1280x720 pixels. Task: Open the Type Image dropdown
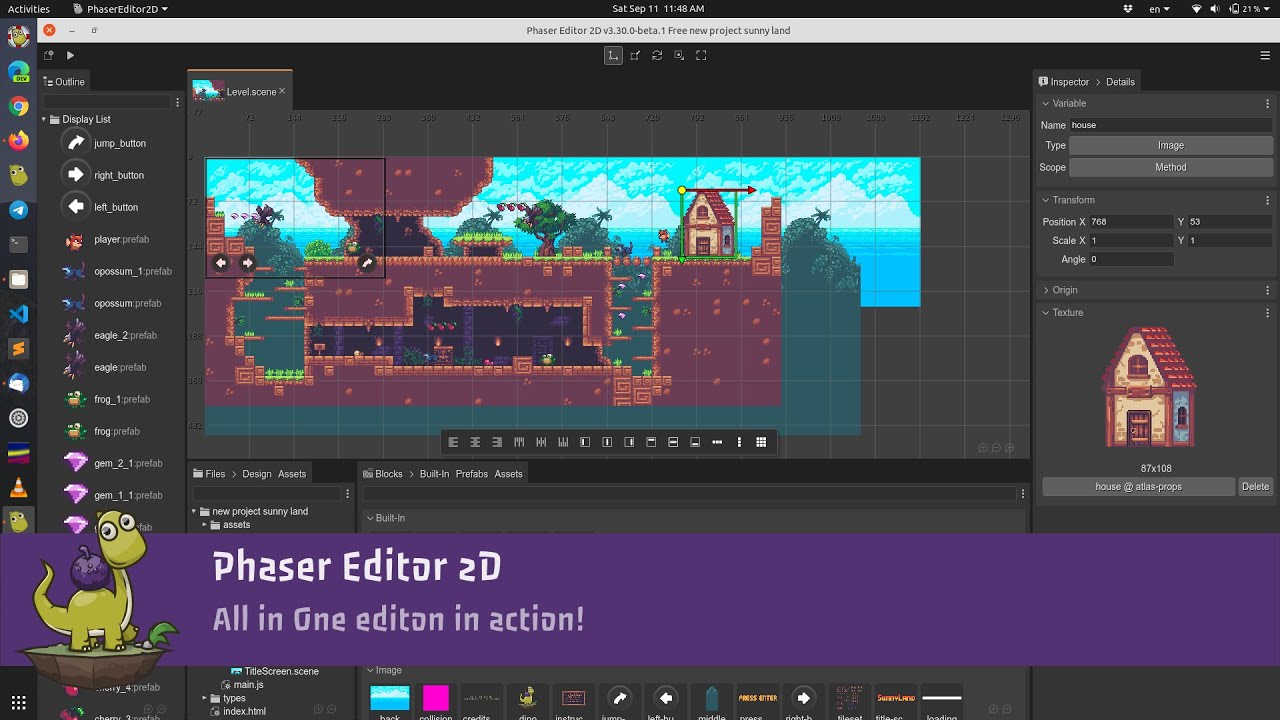[x=1170, y=145]
